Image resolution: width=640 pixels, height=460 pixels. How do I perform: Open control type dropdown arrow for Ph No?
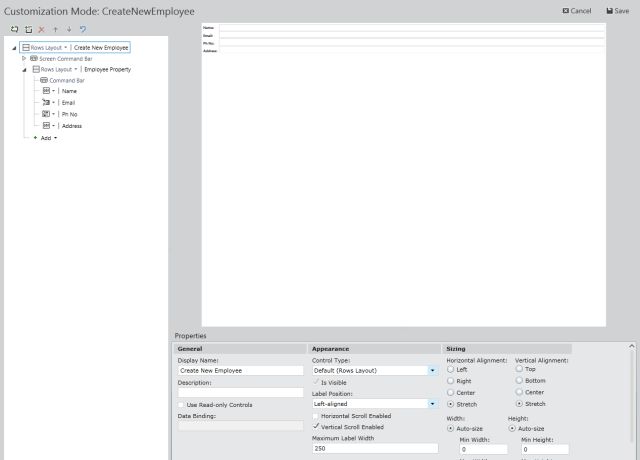(53, 114)
